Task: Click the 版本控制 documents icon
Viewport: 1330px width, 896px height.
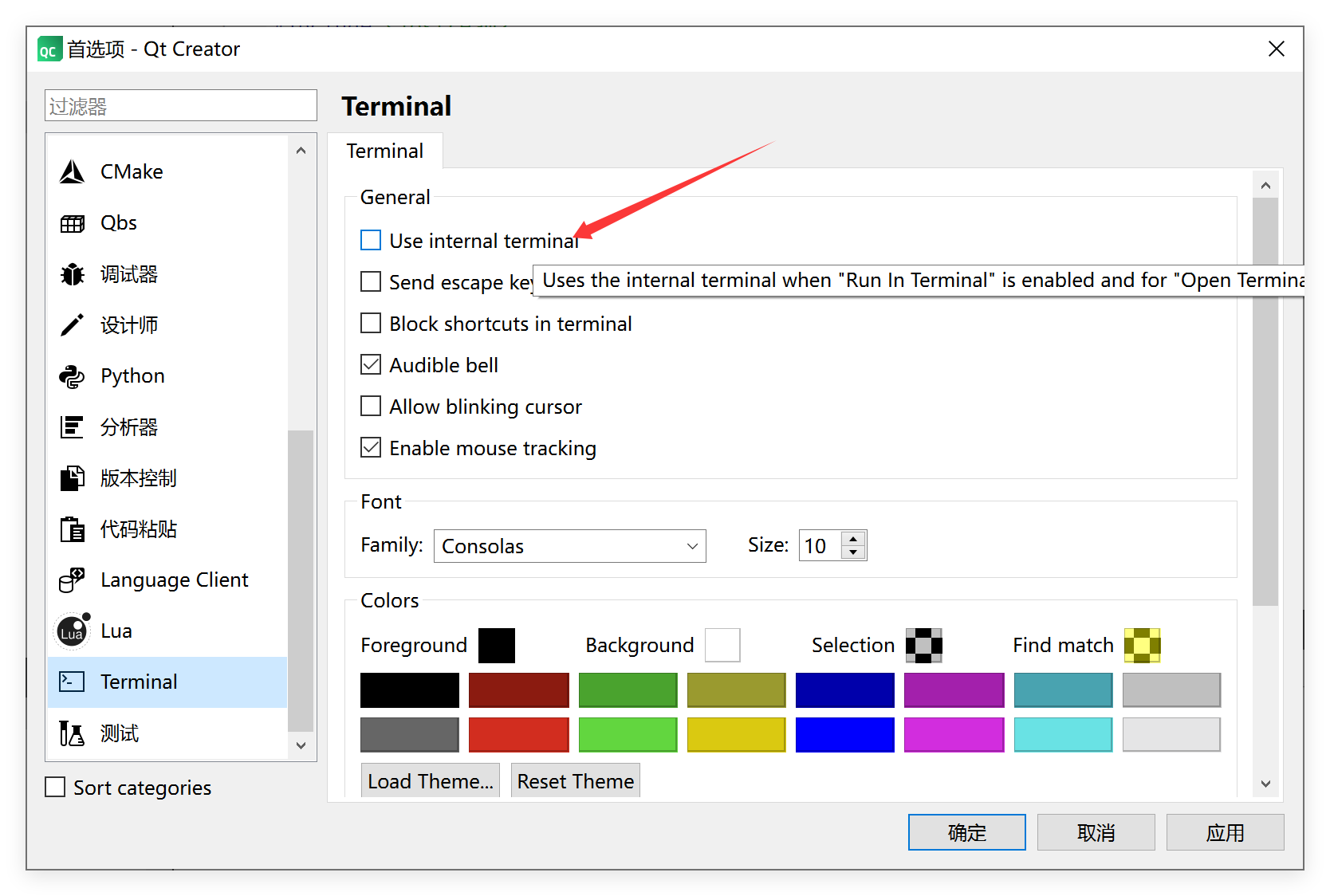Action: pyautogui.click(x=72, y=478)
